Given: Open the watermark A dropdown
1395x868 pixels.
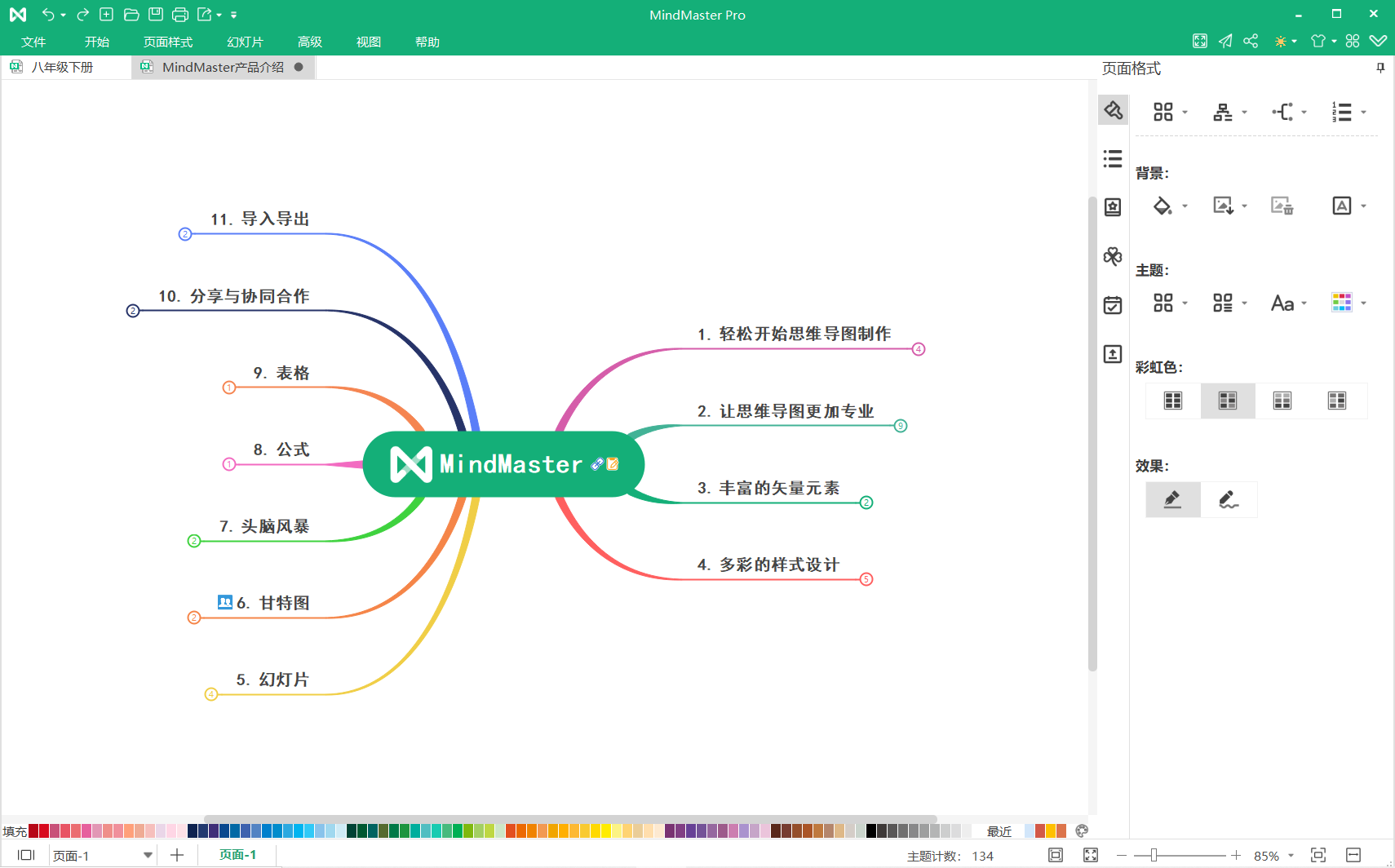Looking at the screenshot, I should [1348, 206].
